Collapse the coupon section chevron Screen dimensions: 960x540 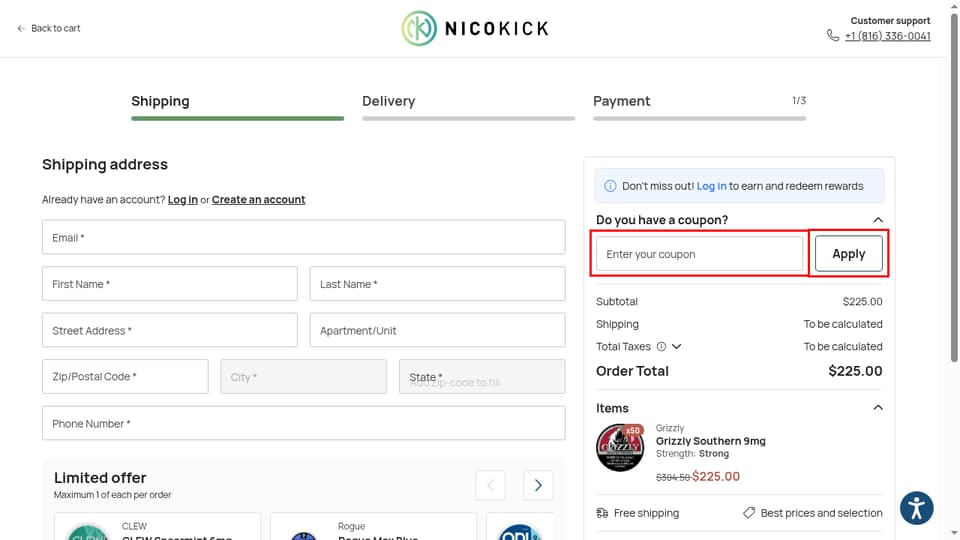(x=877, y=220)
